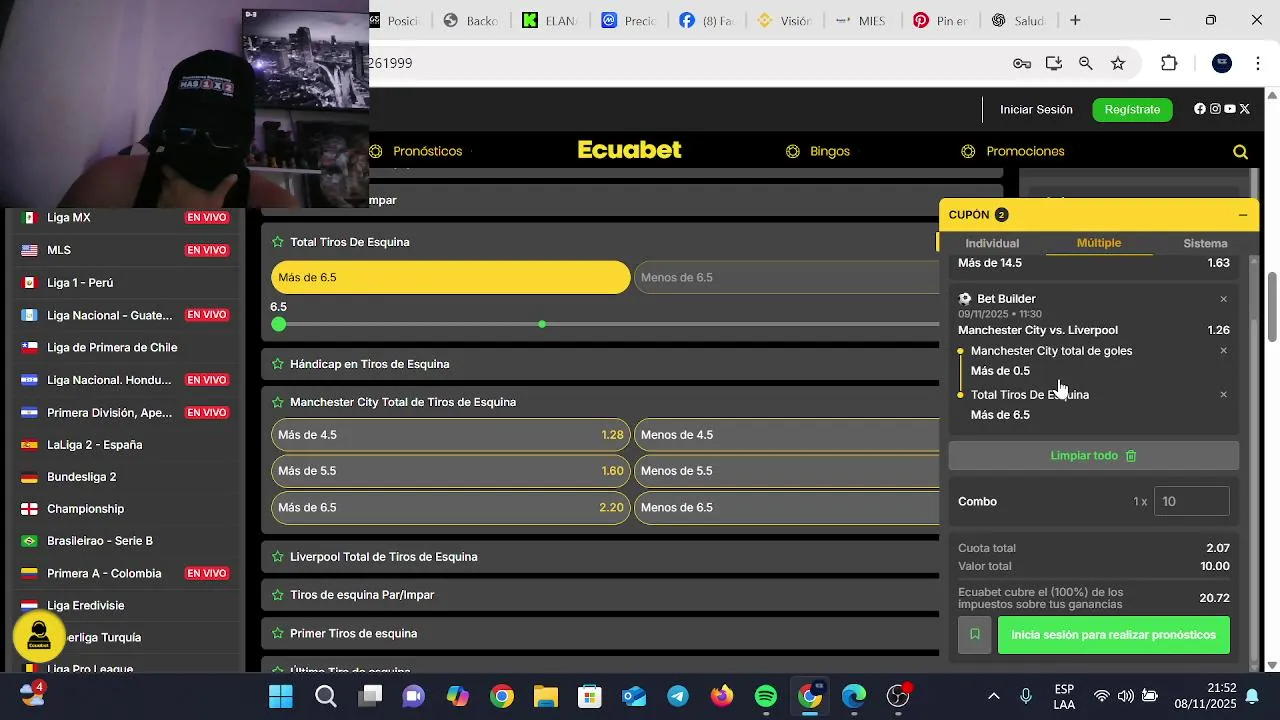This screenshot has height=720, width=1280.
Task: Star the Liverpool Total de Tiros de Esquina market
Action: point(277,557)
